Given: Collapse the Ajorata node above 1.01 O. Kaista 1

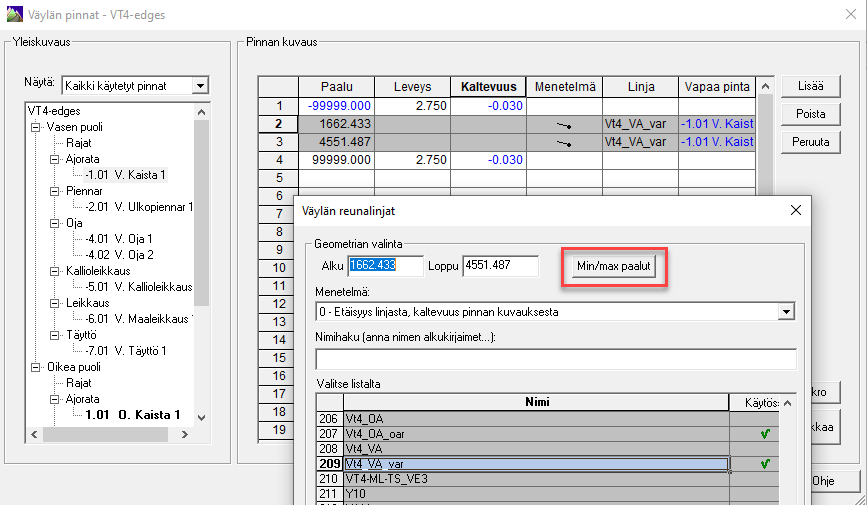Looking at the screenshot, I should [54, 399].
